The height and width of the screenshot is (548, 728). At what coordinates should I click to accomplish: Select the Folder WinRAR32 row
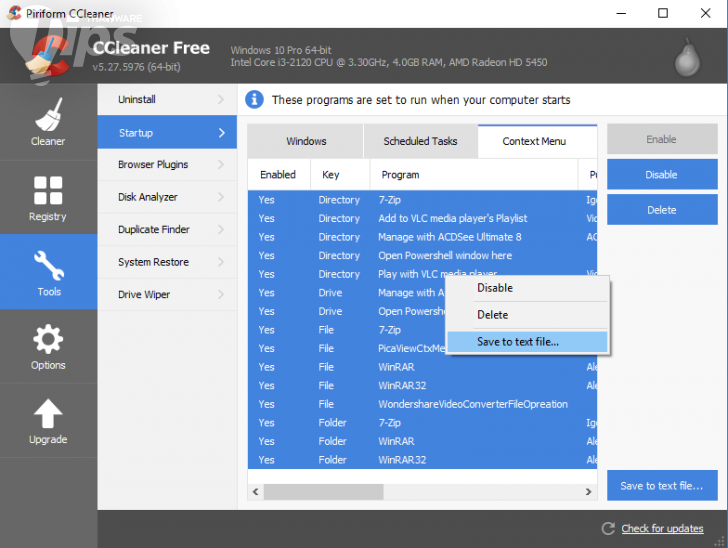[x=422, y=460]
